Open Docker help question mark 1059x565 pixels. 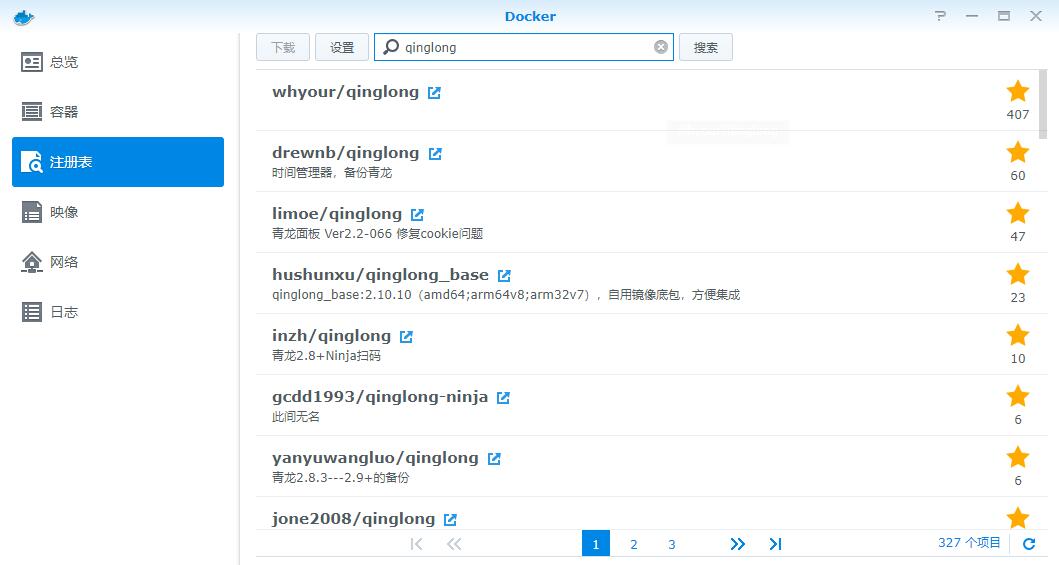pos(940,16)
